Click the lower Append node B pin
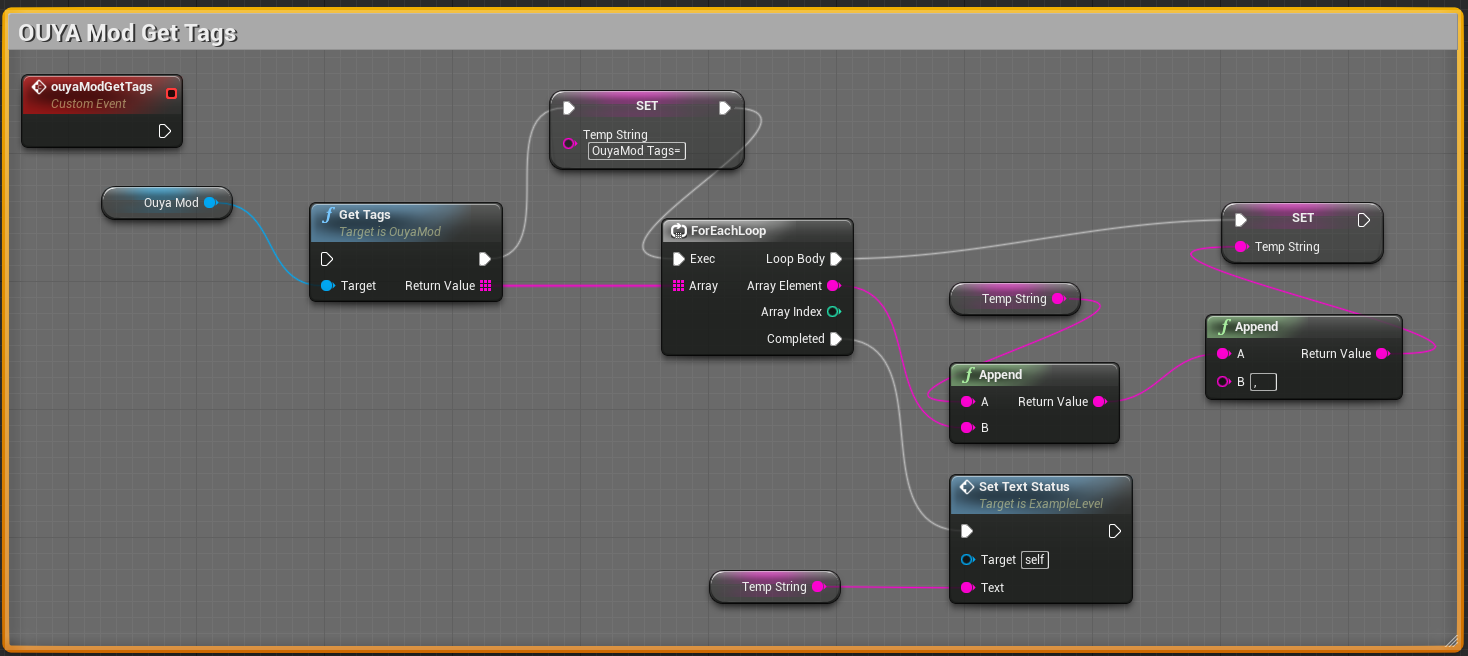Viewport: 1468px width, 656px height. (967, 428)
